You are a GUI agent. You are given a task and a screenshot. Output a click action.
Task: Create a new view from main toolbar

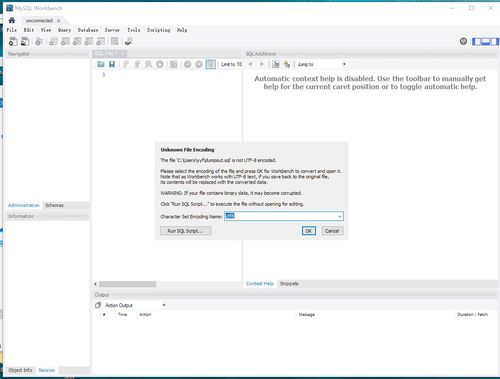(77, 41)
